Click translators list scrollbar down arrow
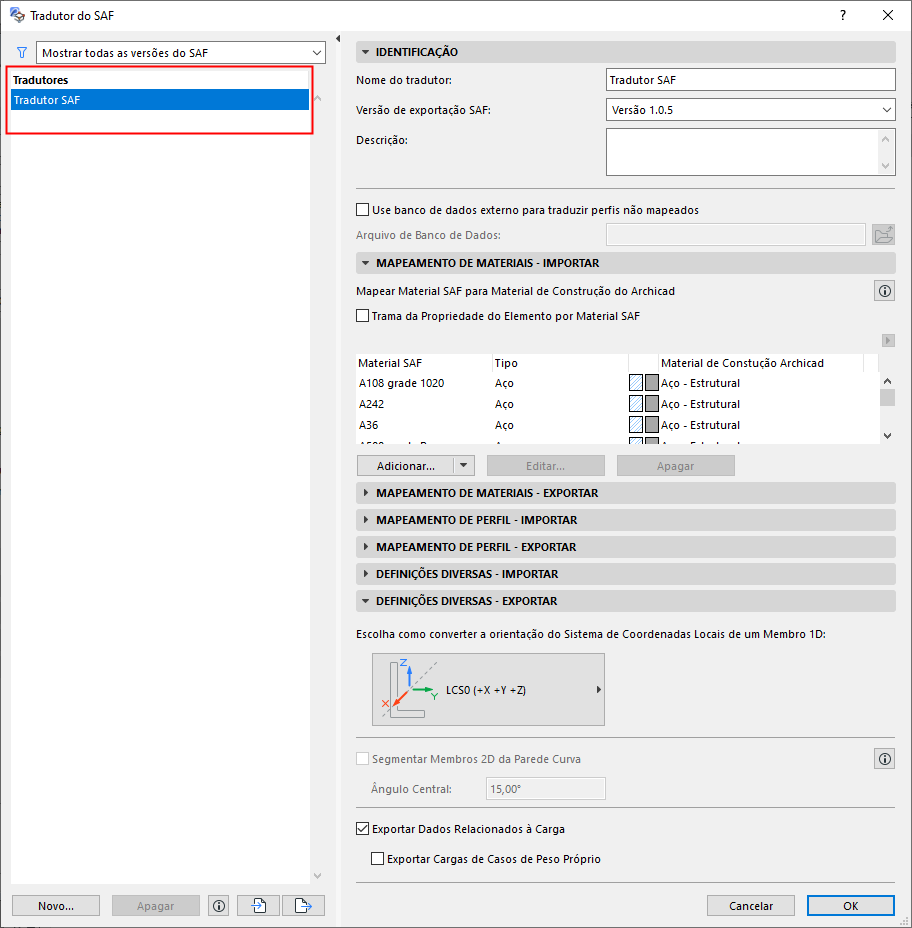The image size is (912, 928). 317,875
